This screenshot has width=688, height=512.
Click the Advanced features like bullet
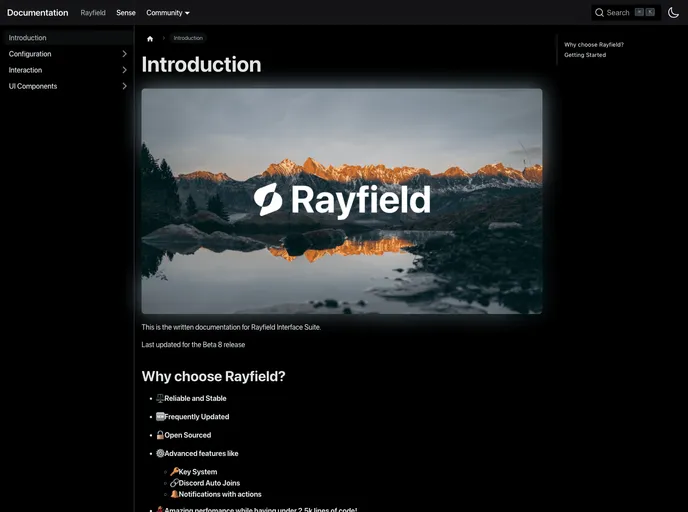[x=201, y=454]
